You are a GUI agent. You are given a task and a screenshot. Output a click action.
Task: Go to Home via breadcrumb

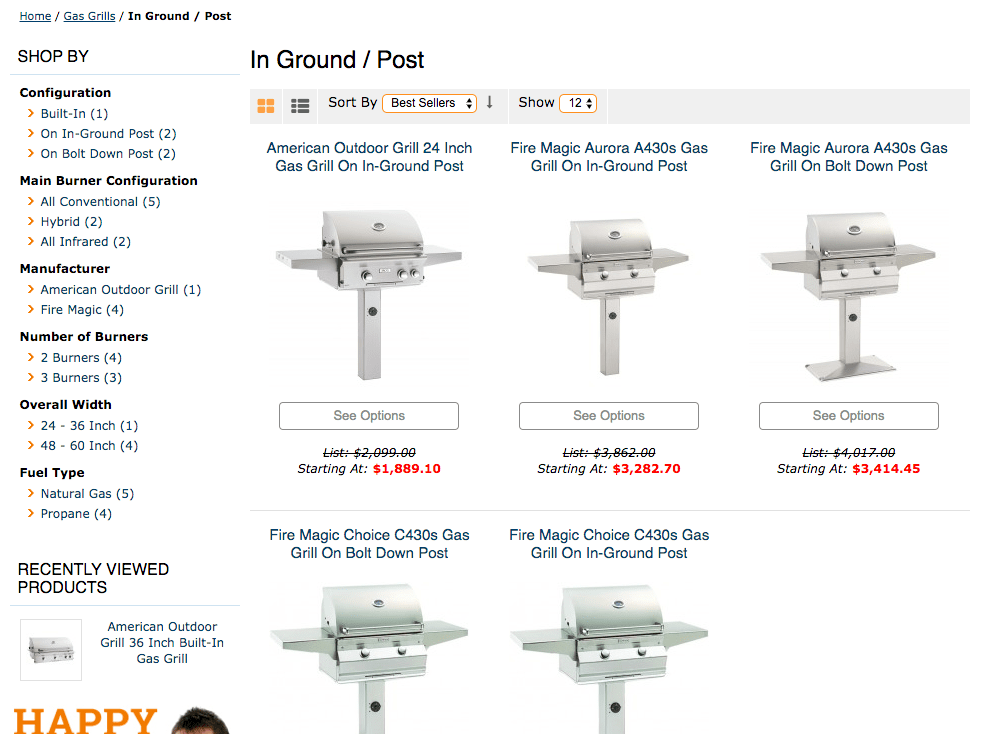pos(35,16)
